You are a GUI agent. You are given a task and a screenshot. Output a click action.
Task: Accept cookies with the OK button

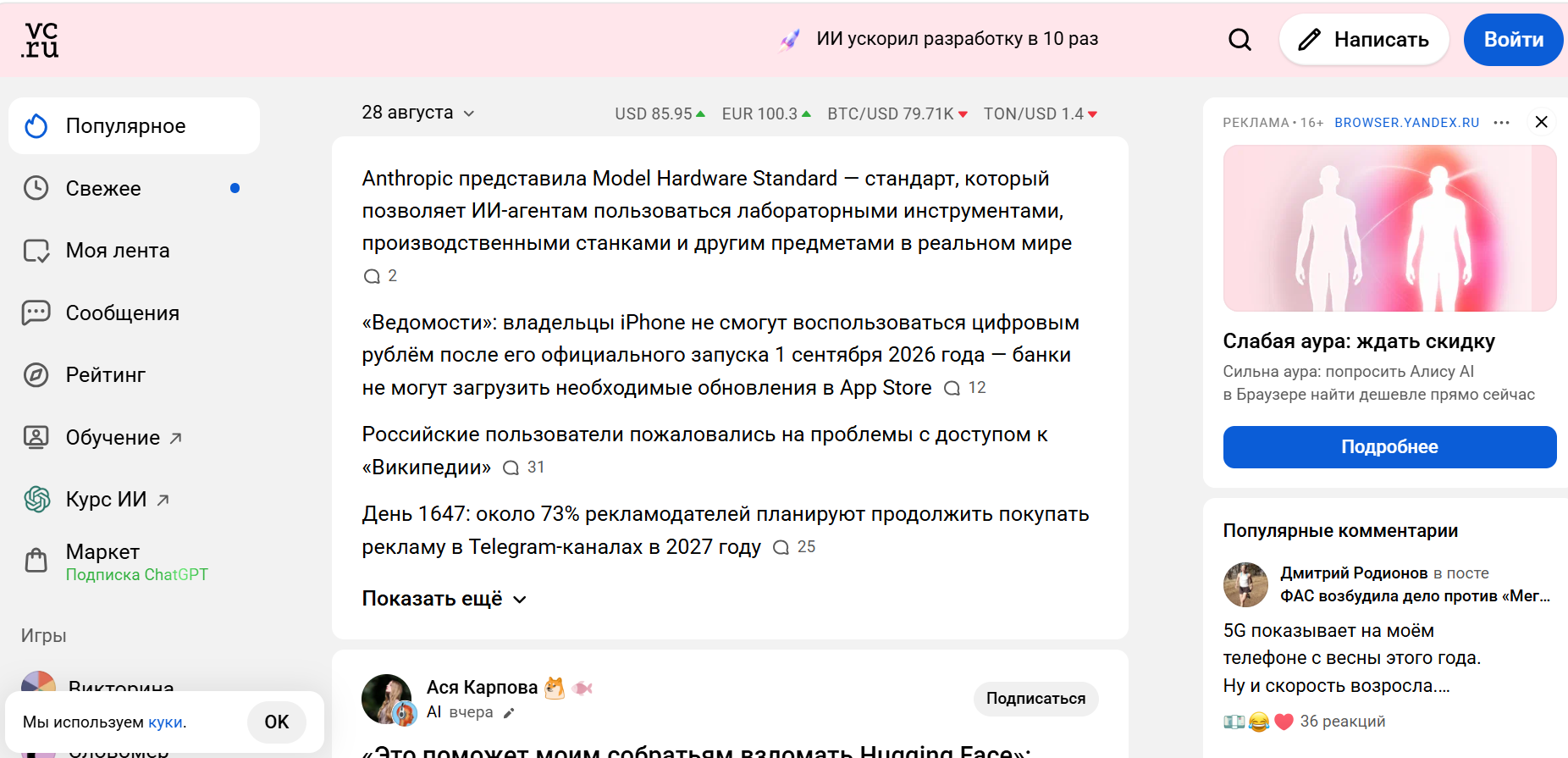(x=277, y=722)
